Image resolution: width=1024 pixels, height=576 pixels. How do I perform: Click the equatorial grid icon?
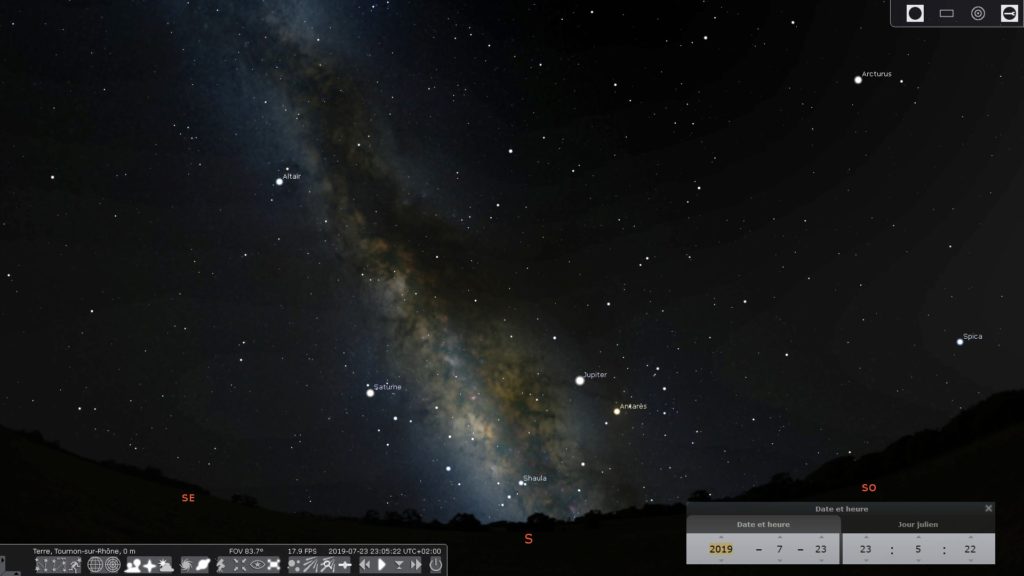pyautogui.click(x=96, y=565)
